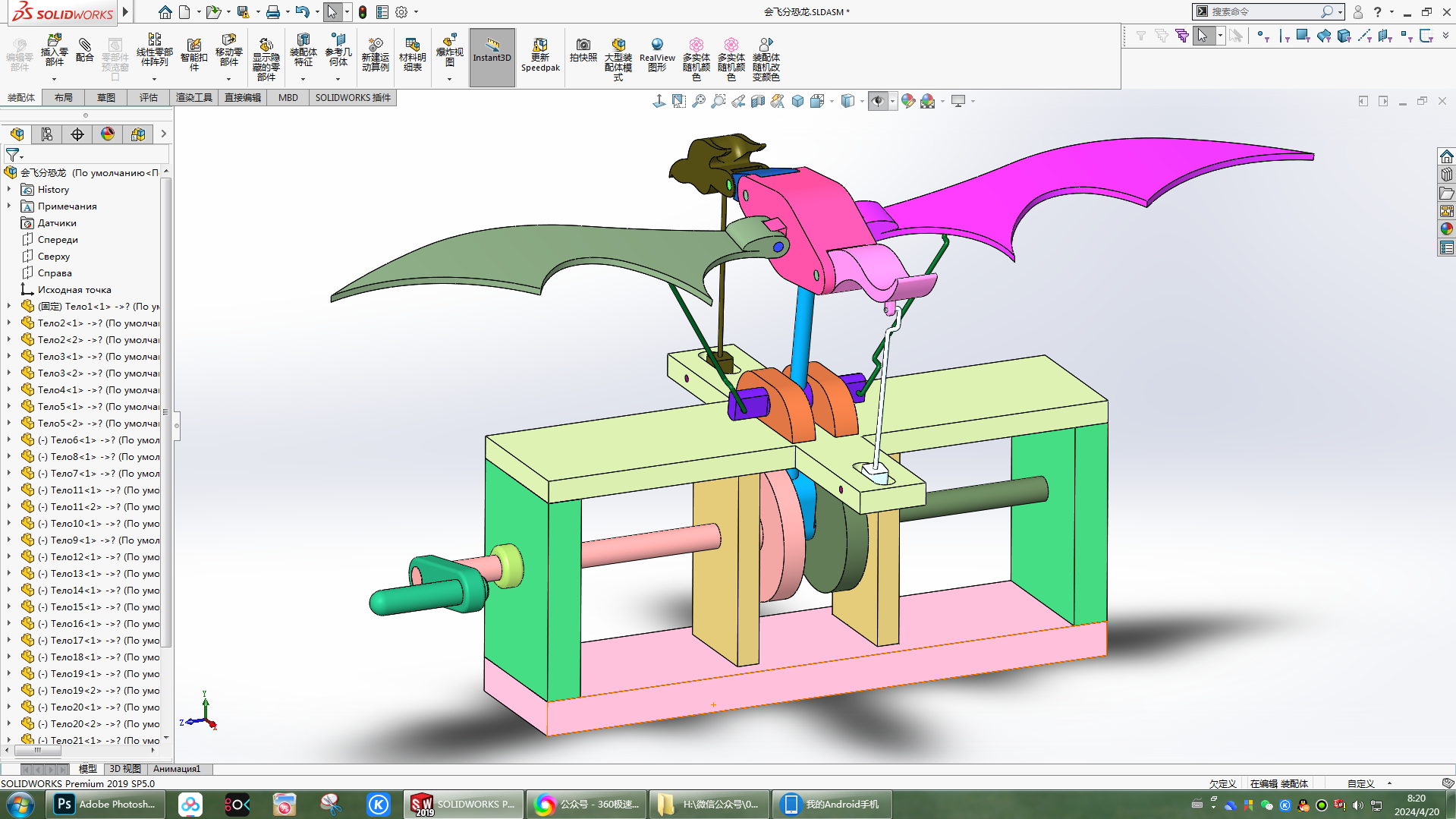Click Show Hidden Components (显示隐藏的零部件)
The image size is (1456, 819).
coord(266,58)
